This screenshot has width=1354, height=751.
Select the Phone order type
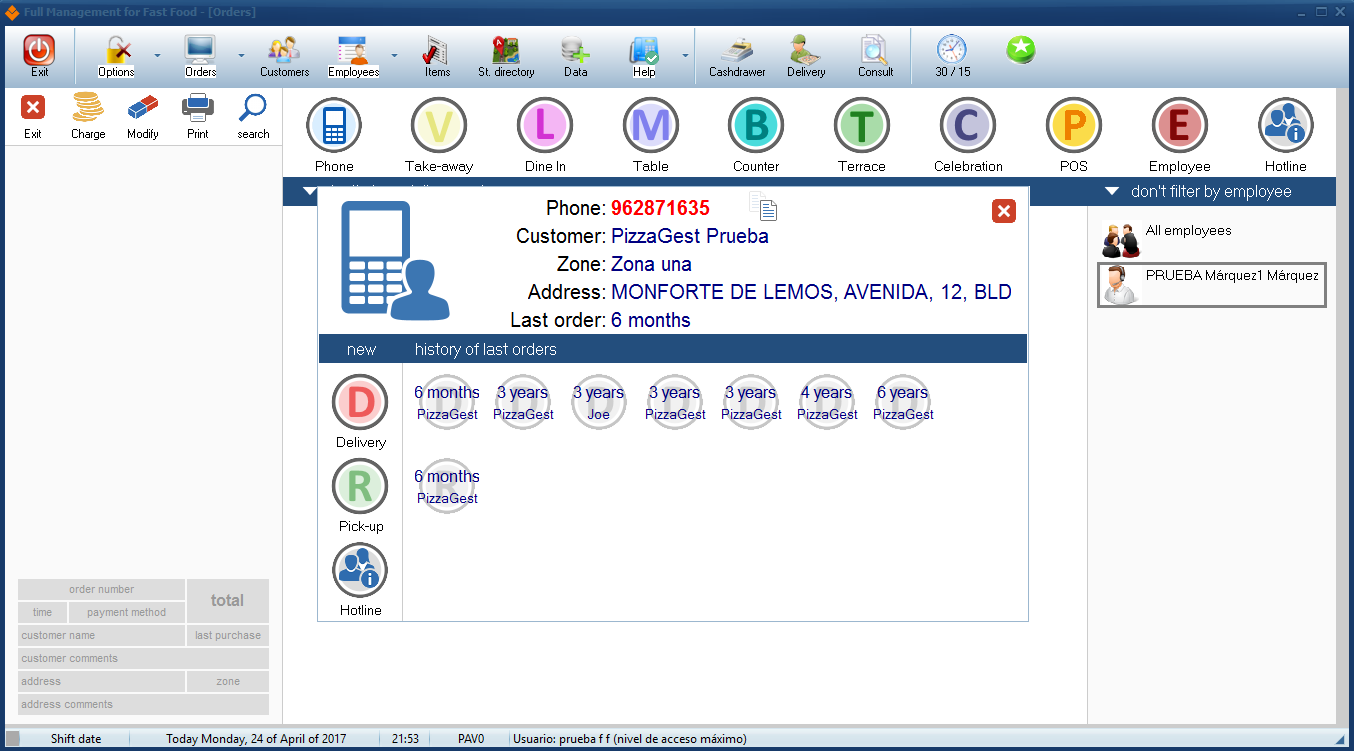coord(334,126)
